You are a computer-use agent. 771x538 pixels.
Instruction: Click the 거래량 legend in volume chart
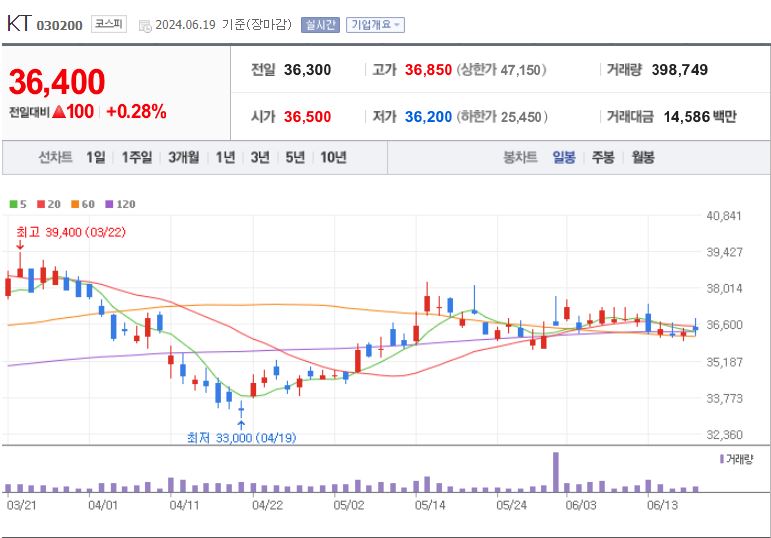(x=736, y=459)
